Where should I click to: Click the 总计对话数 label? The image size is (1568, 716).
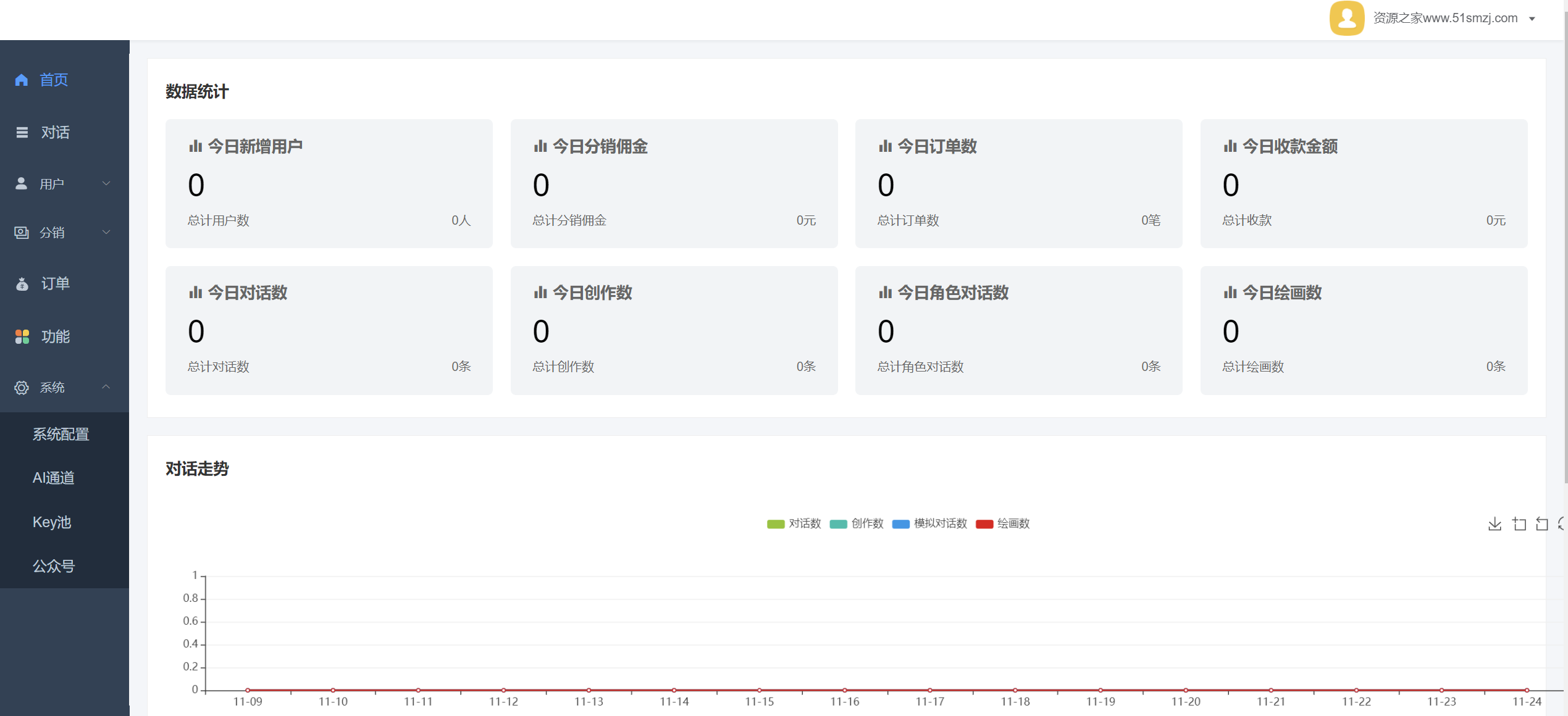click(219, 367)
